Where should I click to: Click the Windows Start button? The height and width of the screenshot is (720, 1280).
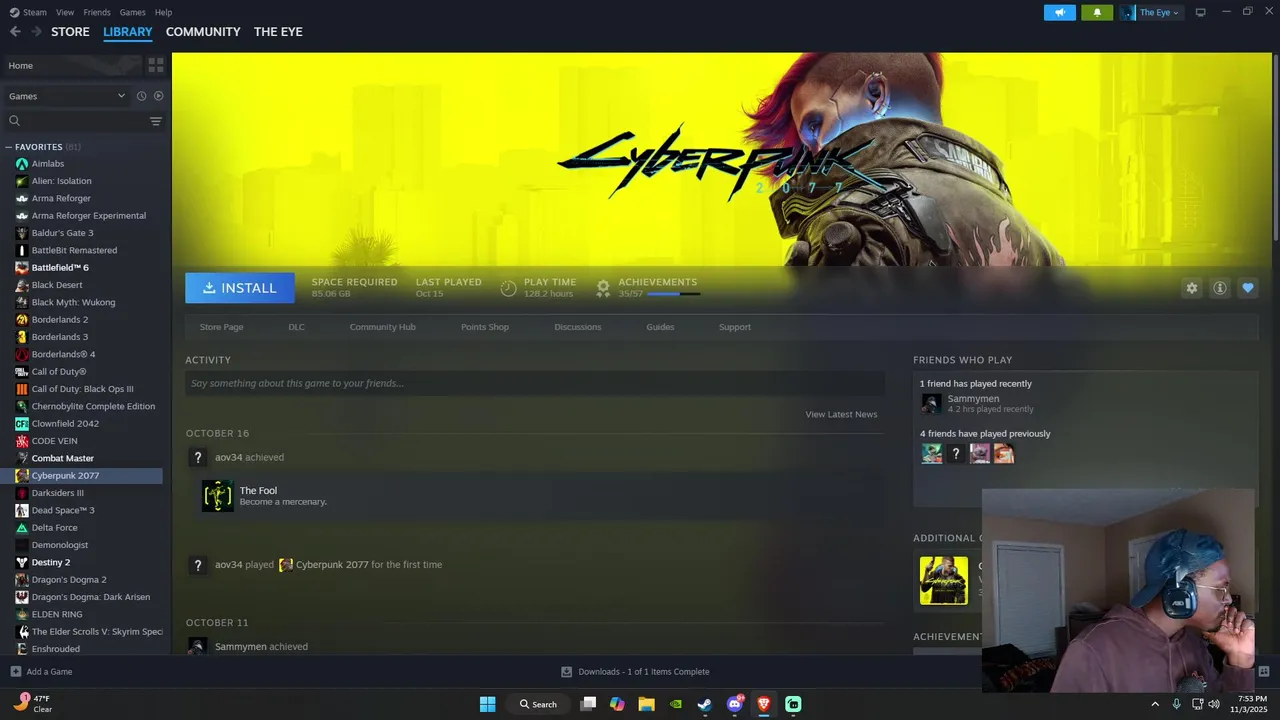tap(487, 704)
